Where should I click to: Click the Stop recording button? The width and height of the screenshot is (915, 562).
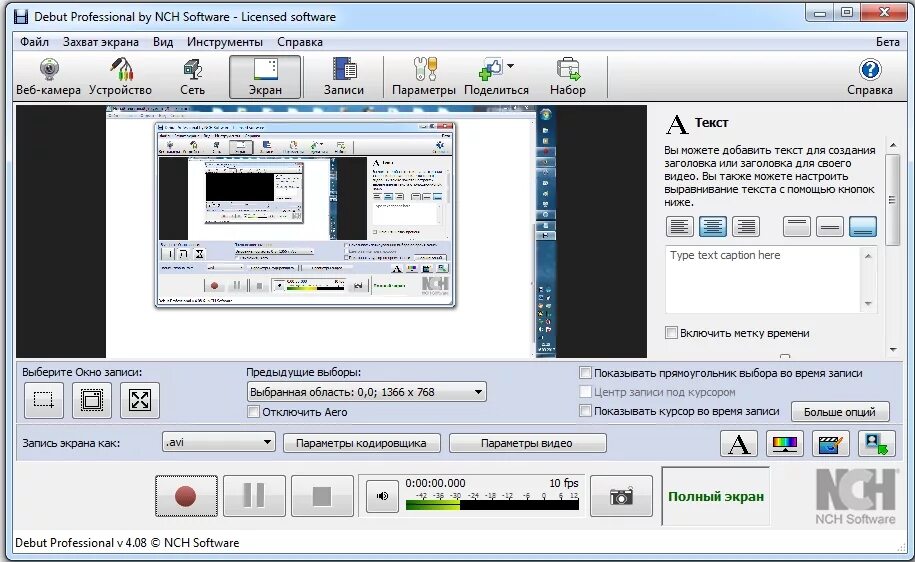(322, 496)
